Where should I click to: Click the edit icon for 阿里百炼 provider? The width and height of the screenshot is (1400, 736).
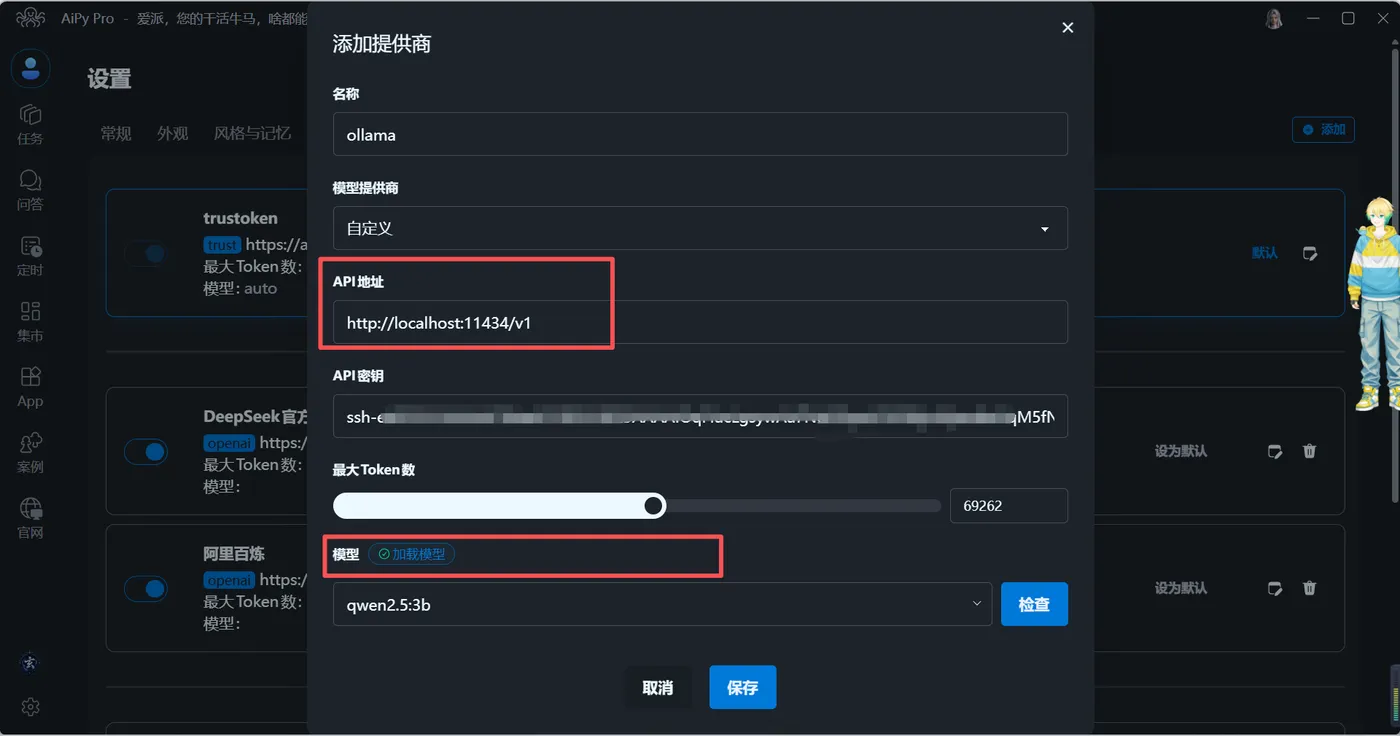[x=1275, y=589]
